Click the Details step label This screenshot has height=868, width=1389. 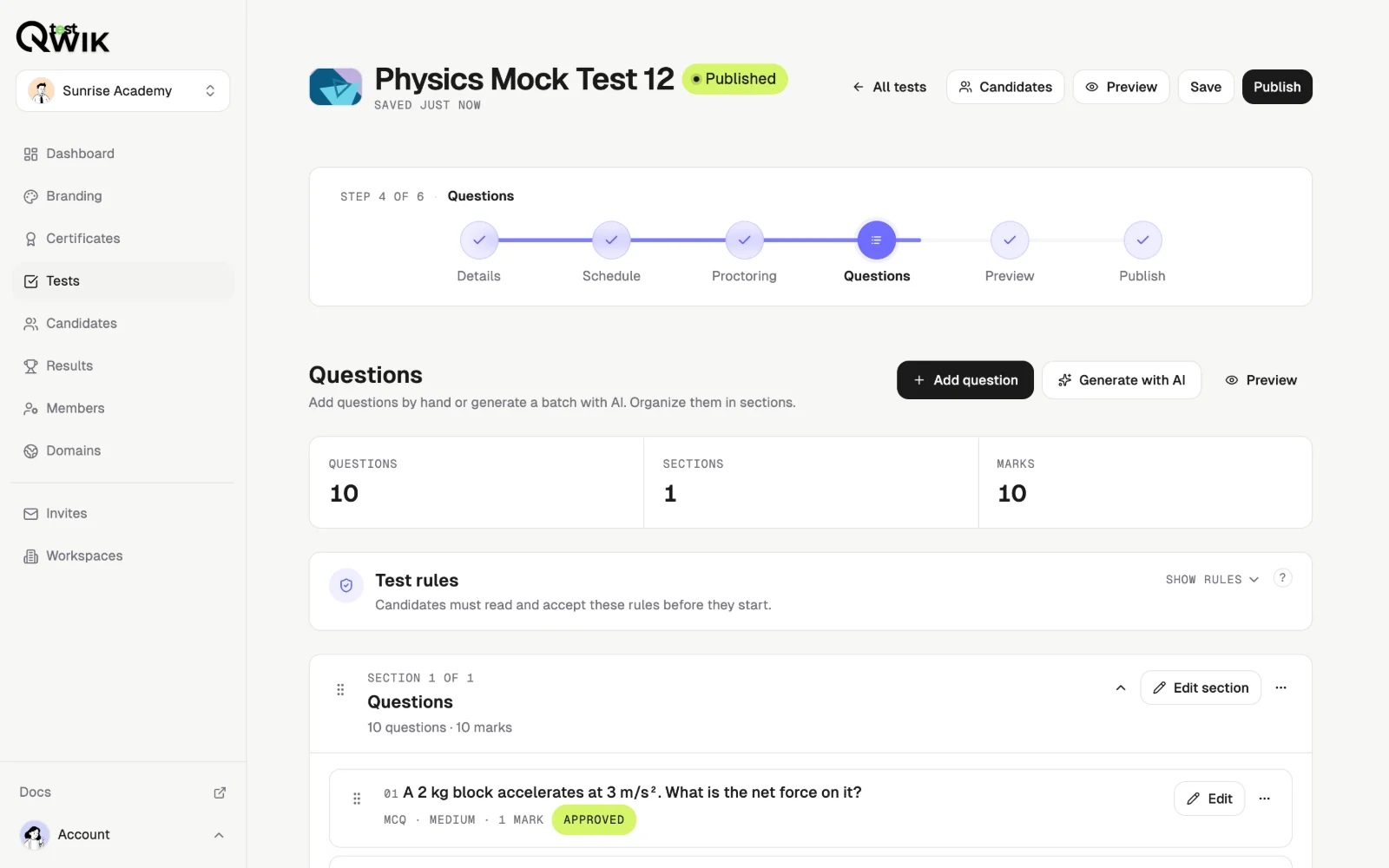[x=479, y=276]
